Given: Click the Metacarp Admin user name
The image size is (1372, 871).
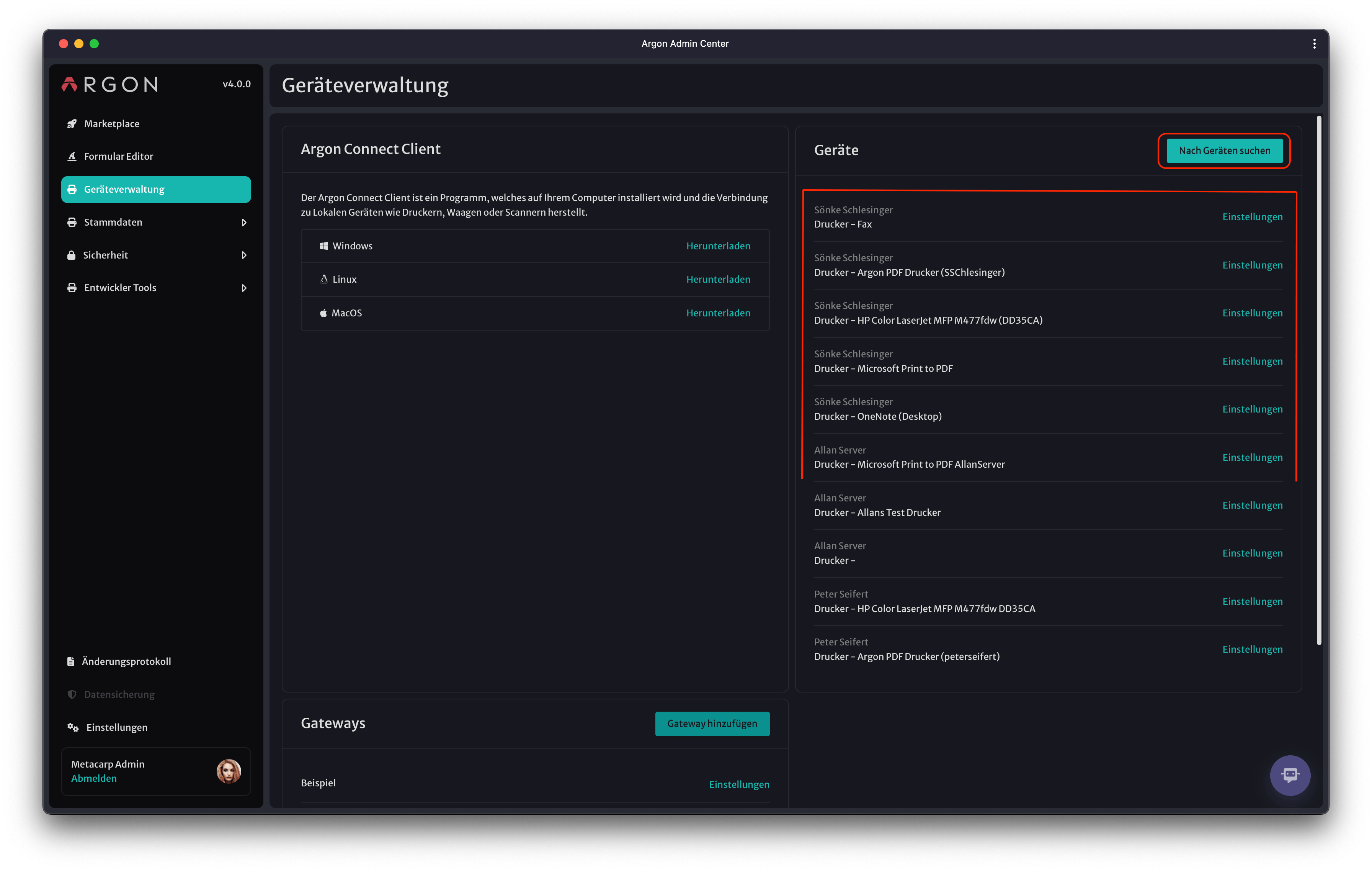Looking at the screenshot, I should tap(108, 764).
